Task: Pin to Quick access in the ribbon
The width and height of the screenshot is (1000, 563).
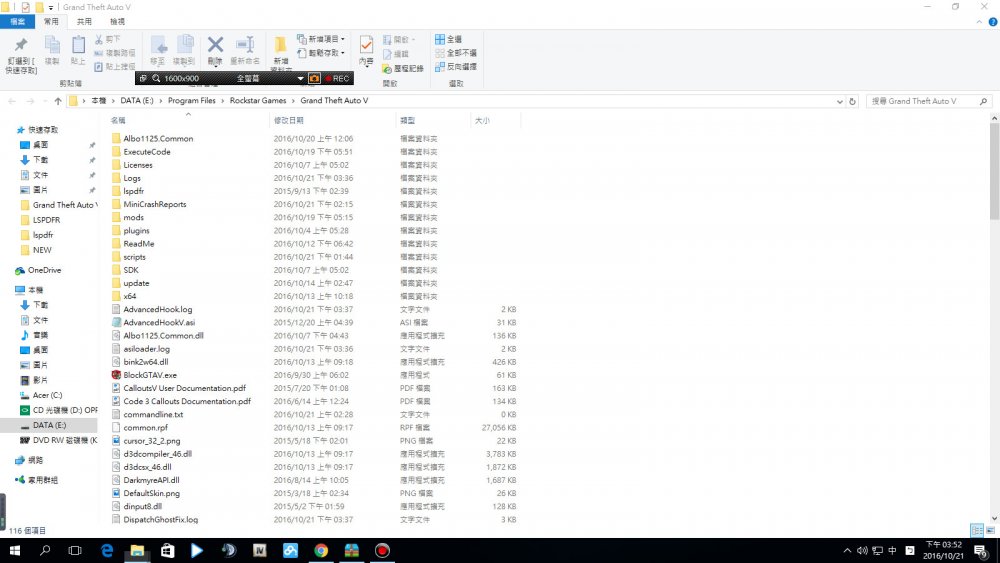Action: coord(21,53)
